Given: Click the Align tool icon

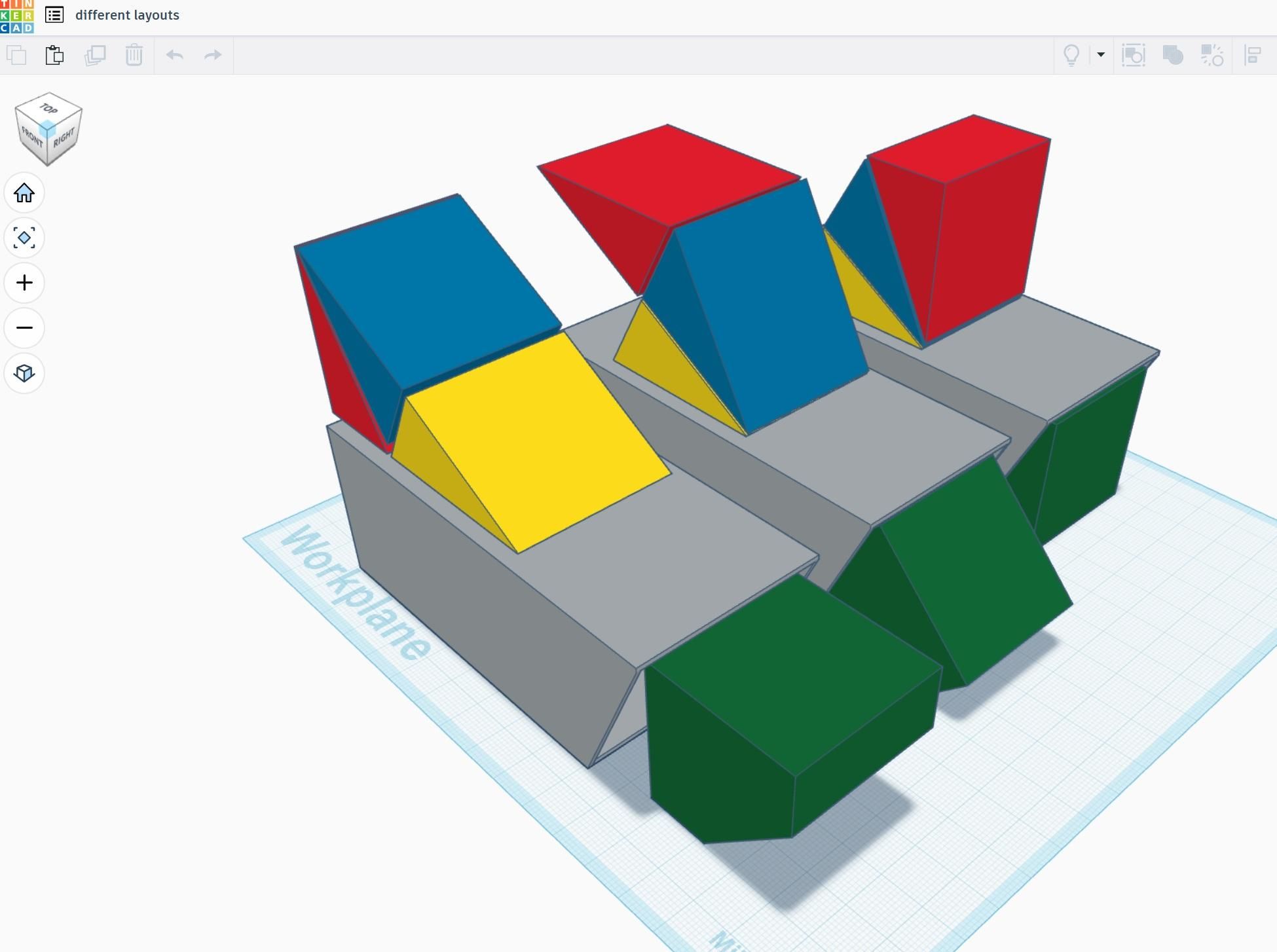Looking at the screenshot, I should (1253, 55).
